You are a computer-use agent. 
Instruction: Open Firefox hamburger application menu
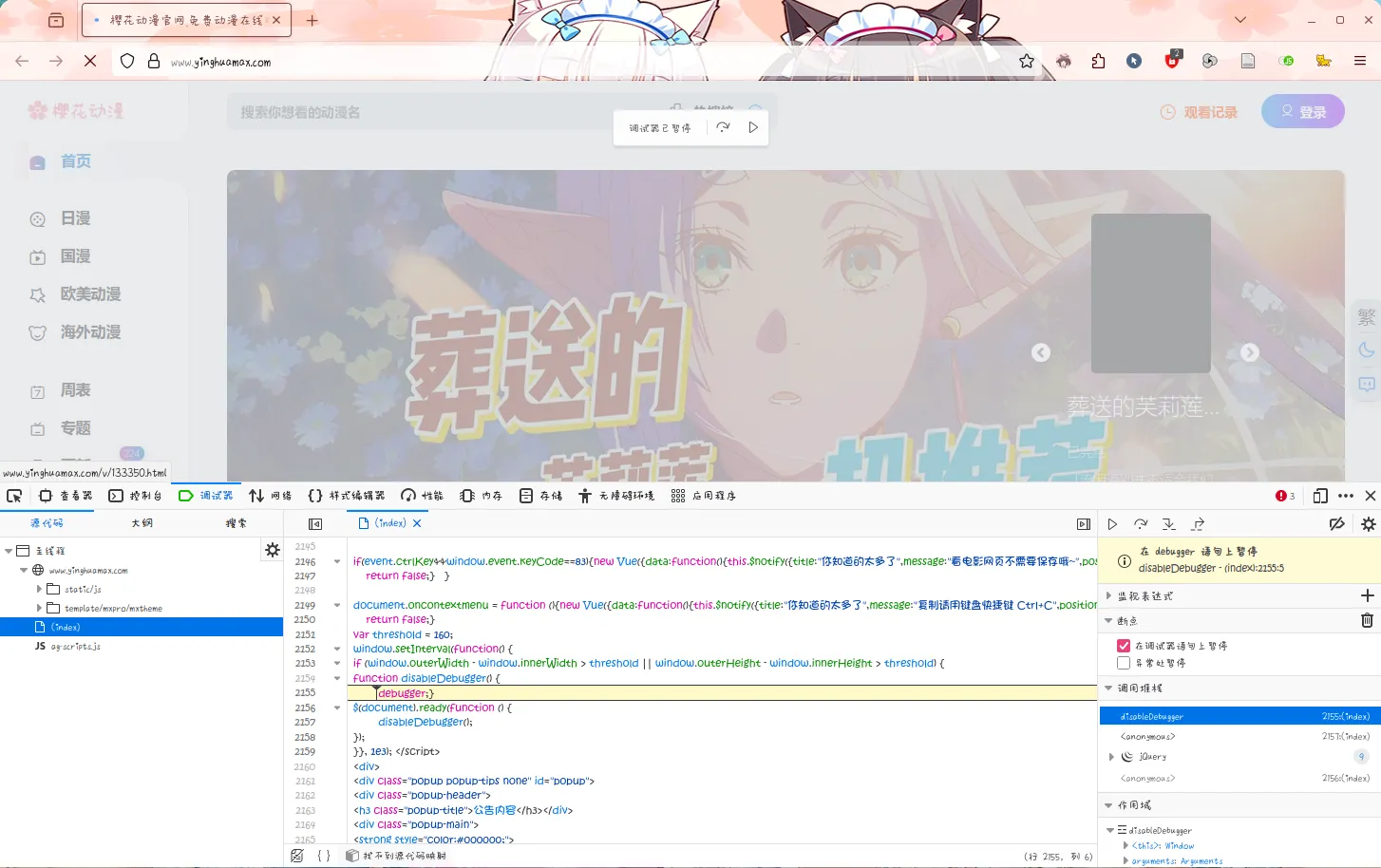(1360, 61)
